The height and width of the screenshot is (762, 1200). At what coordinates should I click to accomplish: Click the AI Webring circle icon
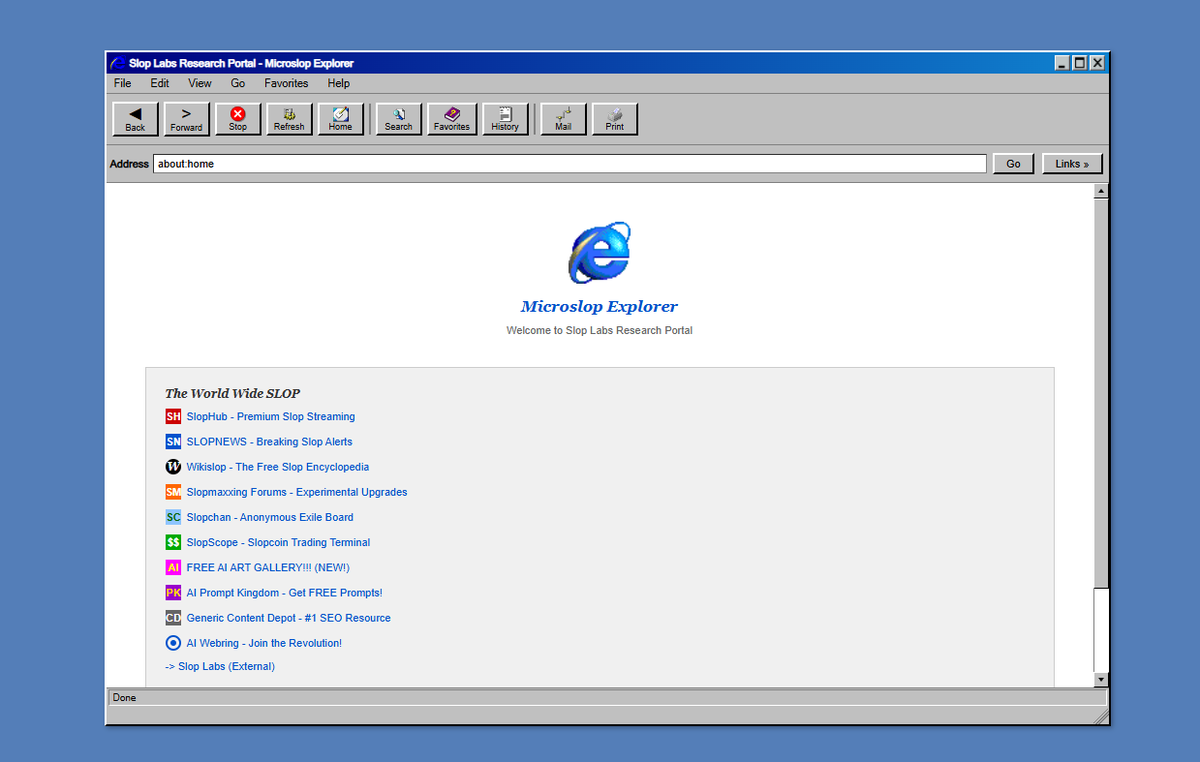point(173,643)
